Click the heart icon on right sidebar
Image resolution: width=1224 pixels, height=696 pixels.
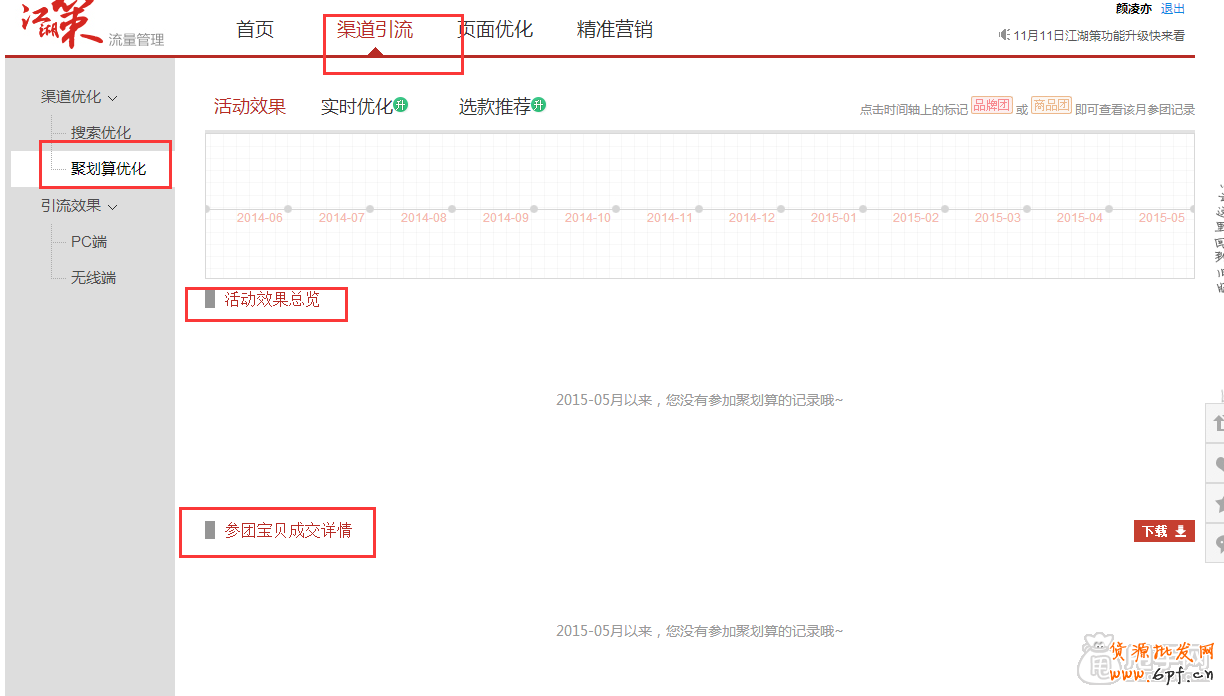coord(1217,464)
